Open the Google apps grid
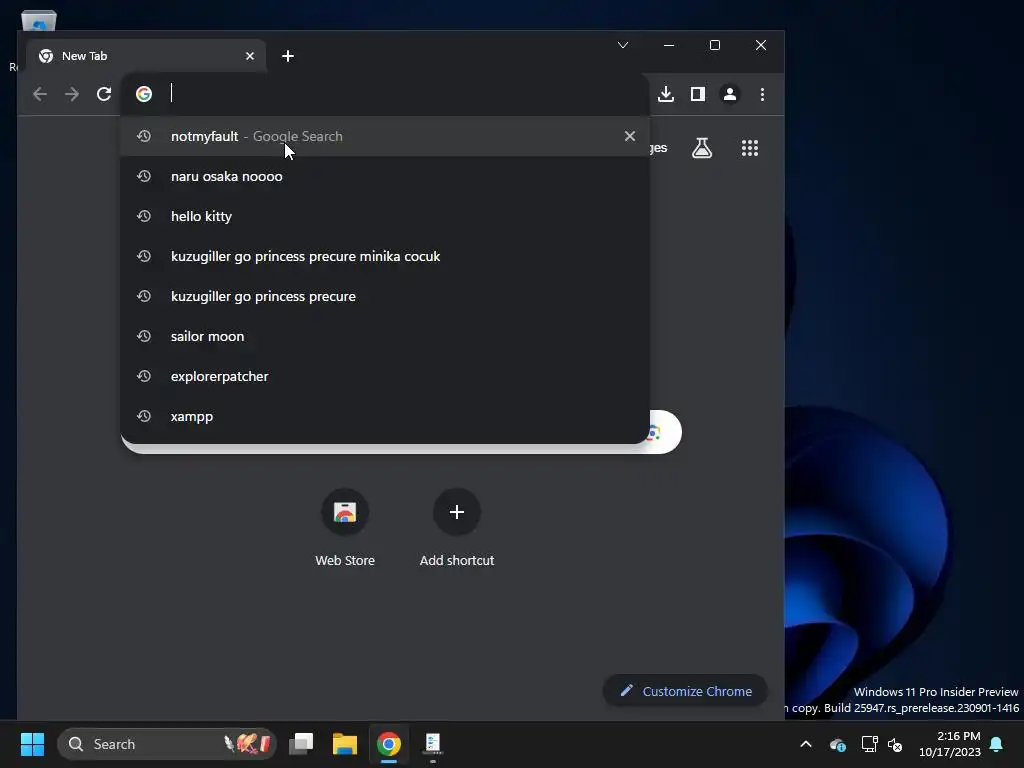Viewport: 1024px width, 768px height. (750, 148)
